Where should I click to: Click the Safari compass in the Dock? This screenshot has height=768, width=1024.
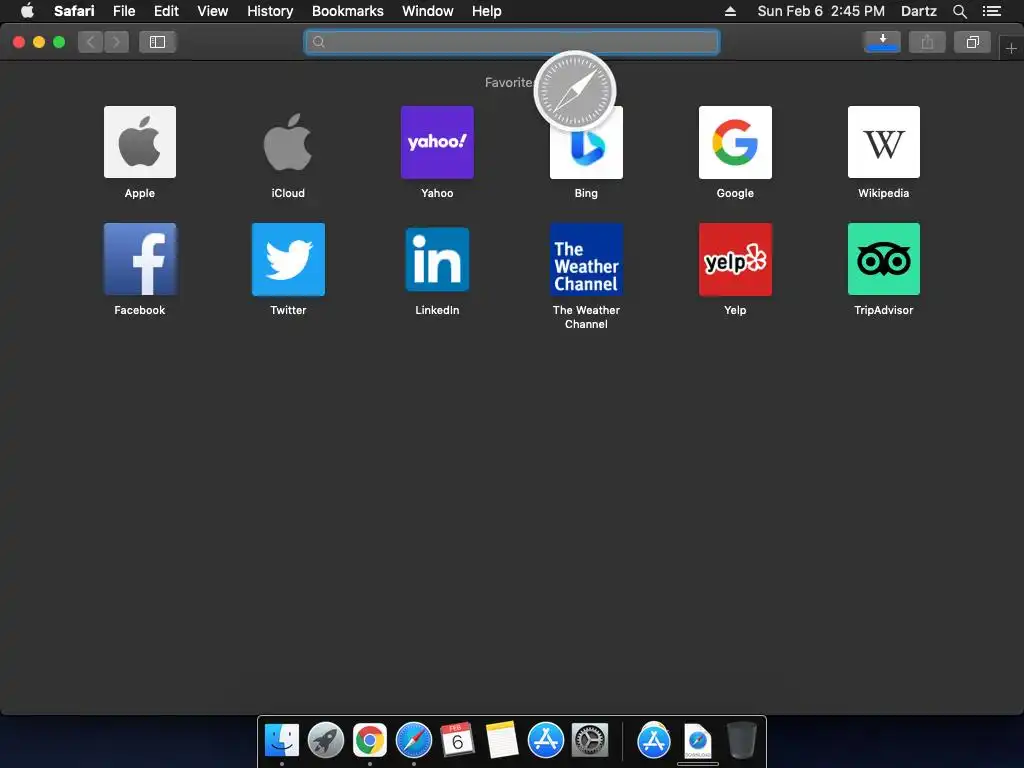click(414, 741)
